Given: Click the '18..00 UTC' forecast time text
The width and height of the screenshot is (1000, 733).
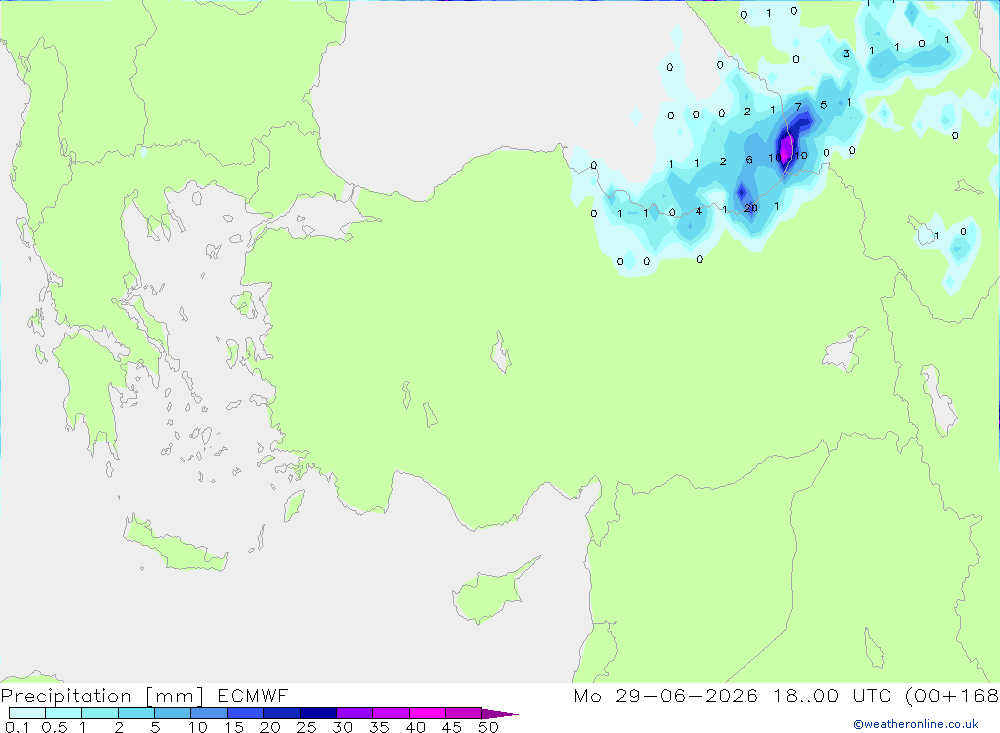Looking at the screenshot, I should (834, 695).
